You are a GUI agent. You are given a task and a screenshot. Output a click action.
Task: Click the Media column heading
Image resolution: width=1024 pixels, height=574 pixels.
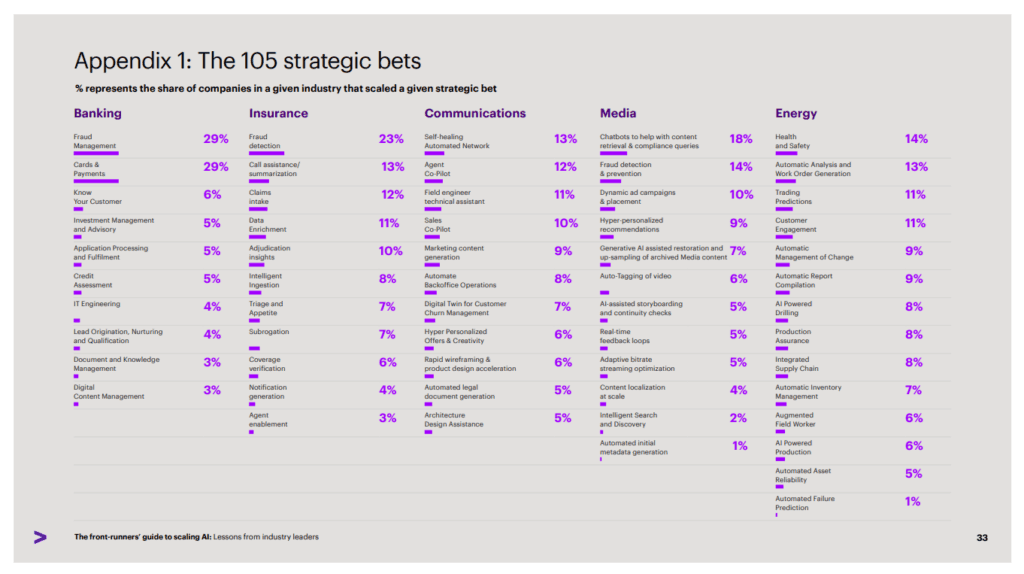pyautogui.click(x=618, y=114)
